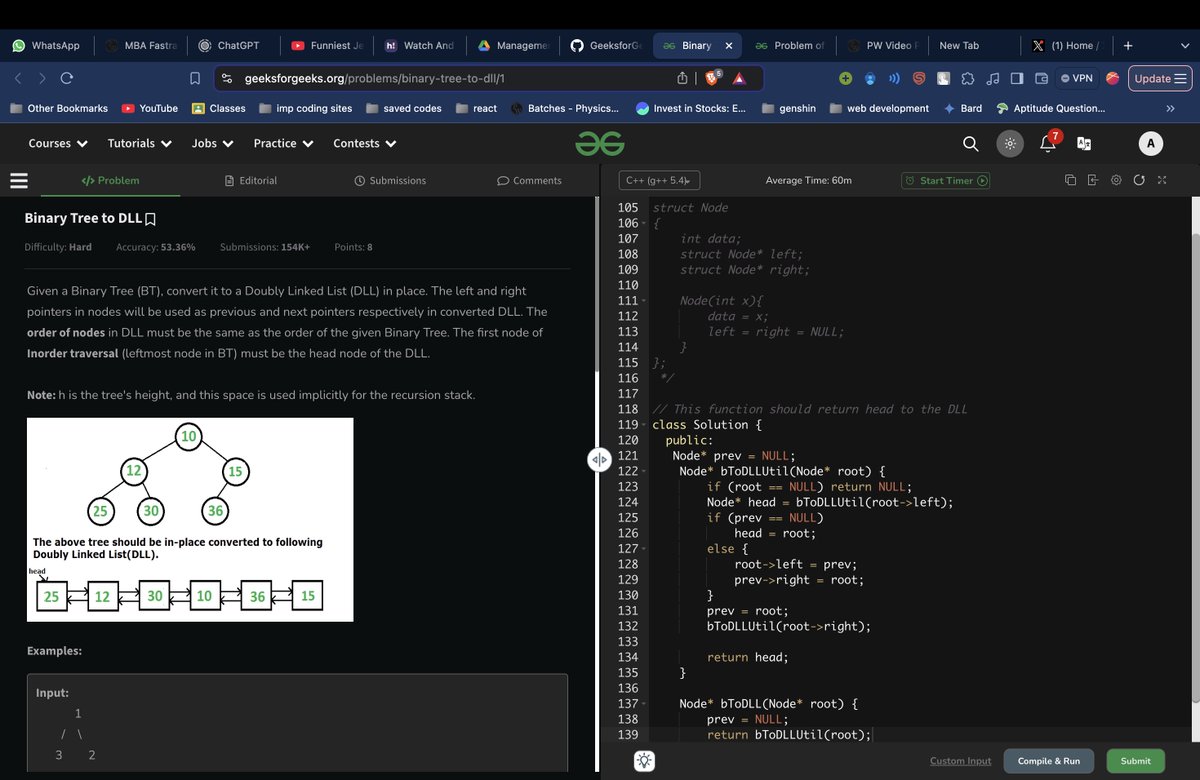Bookmark this page with the bookmark icon
This screenshot has width=1200, height=780.
tap(197, 78)
